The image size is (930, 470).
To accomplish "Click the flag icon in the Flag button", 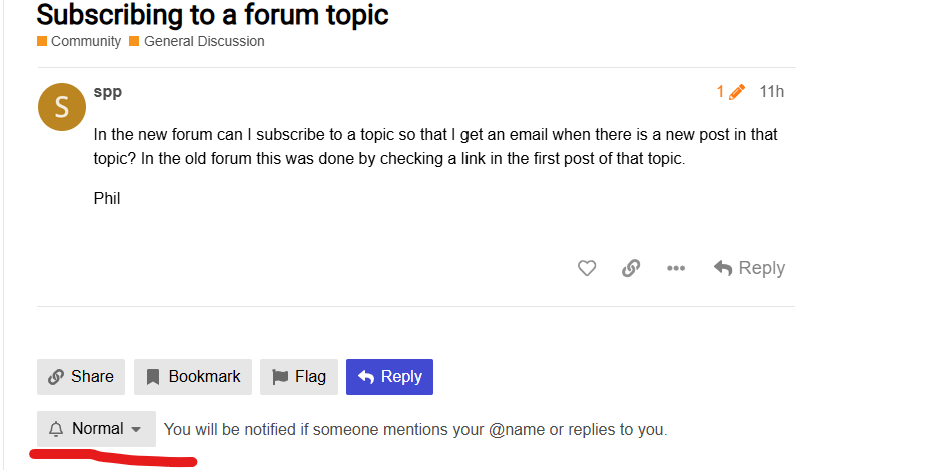I will pos(280,377).
